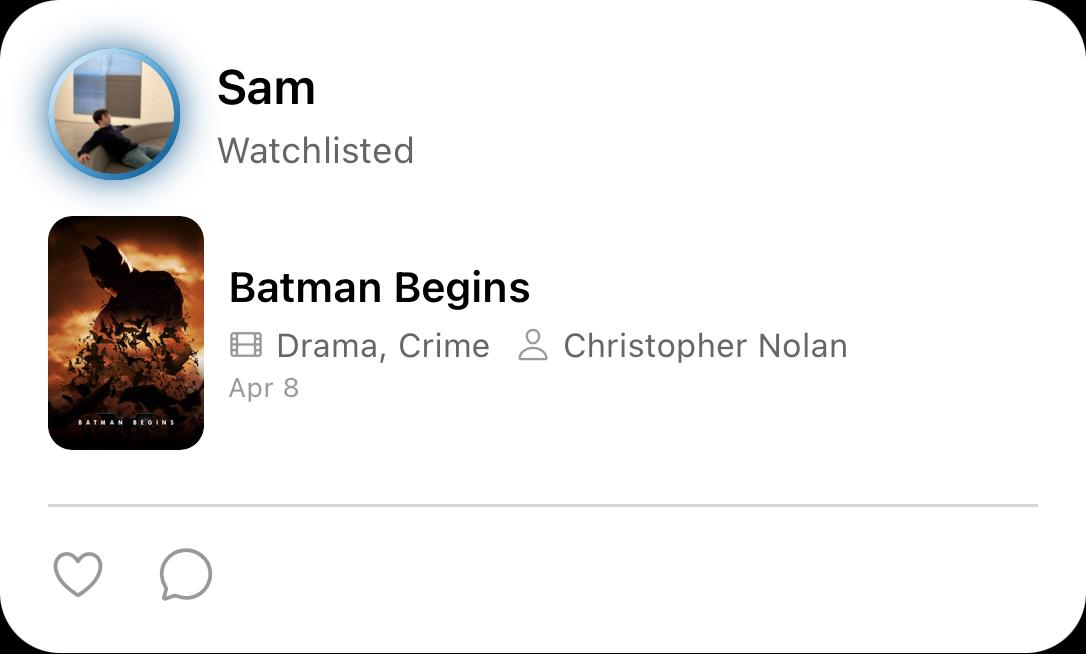The height and width of the screenshot is (654, 1086).
Task: Click the film strip genre icon
Action: (246, 346)
